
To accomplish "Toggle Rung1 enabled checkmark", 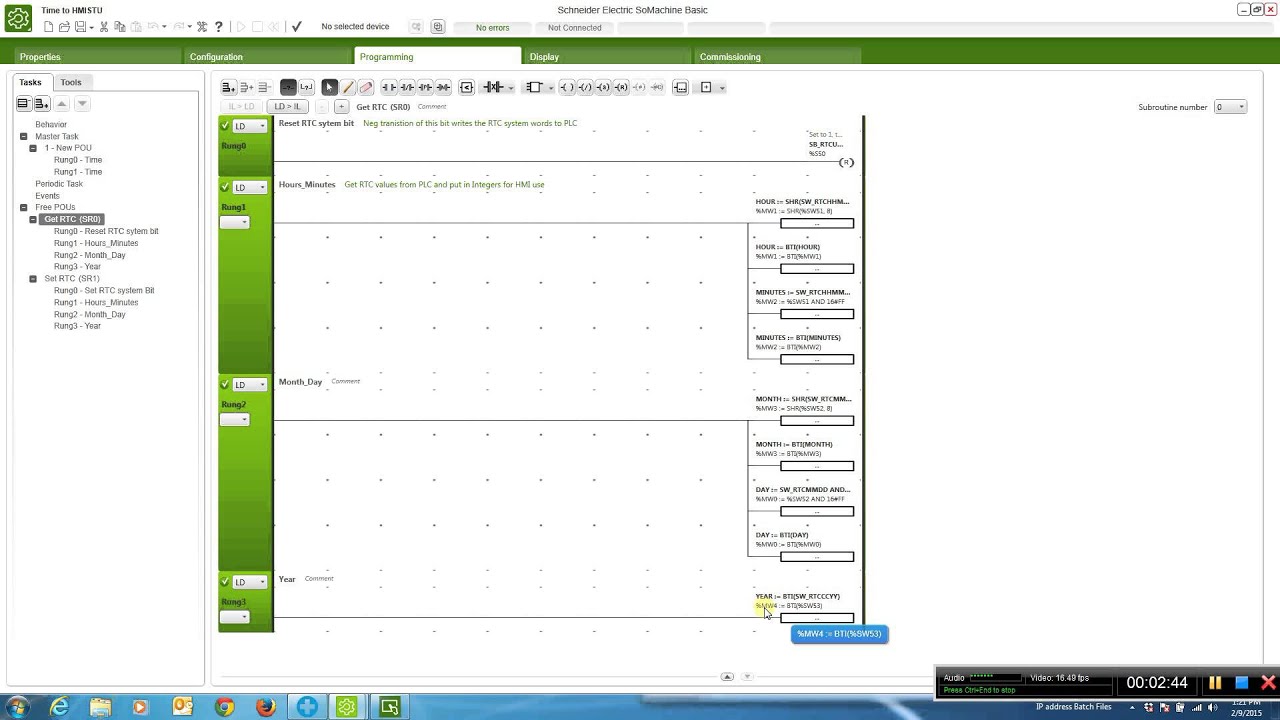I will coord(225,187).
